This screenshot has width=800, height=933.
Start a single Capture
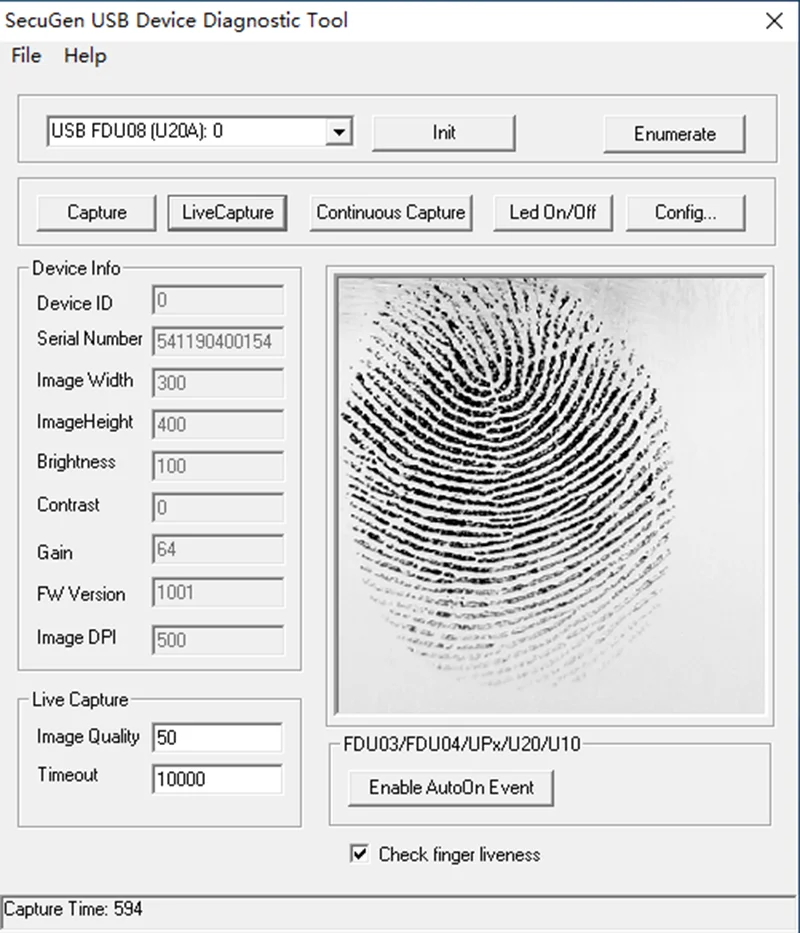click(95, 212)
